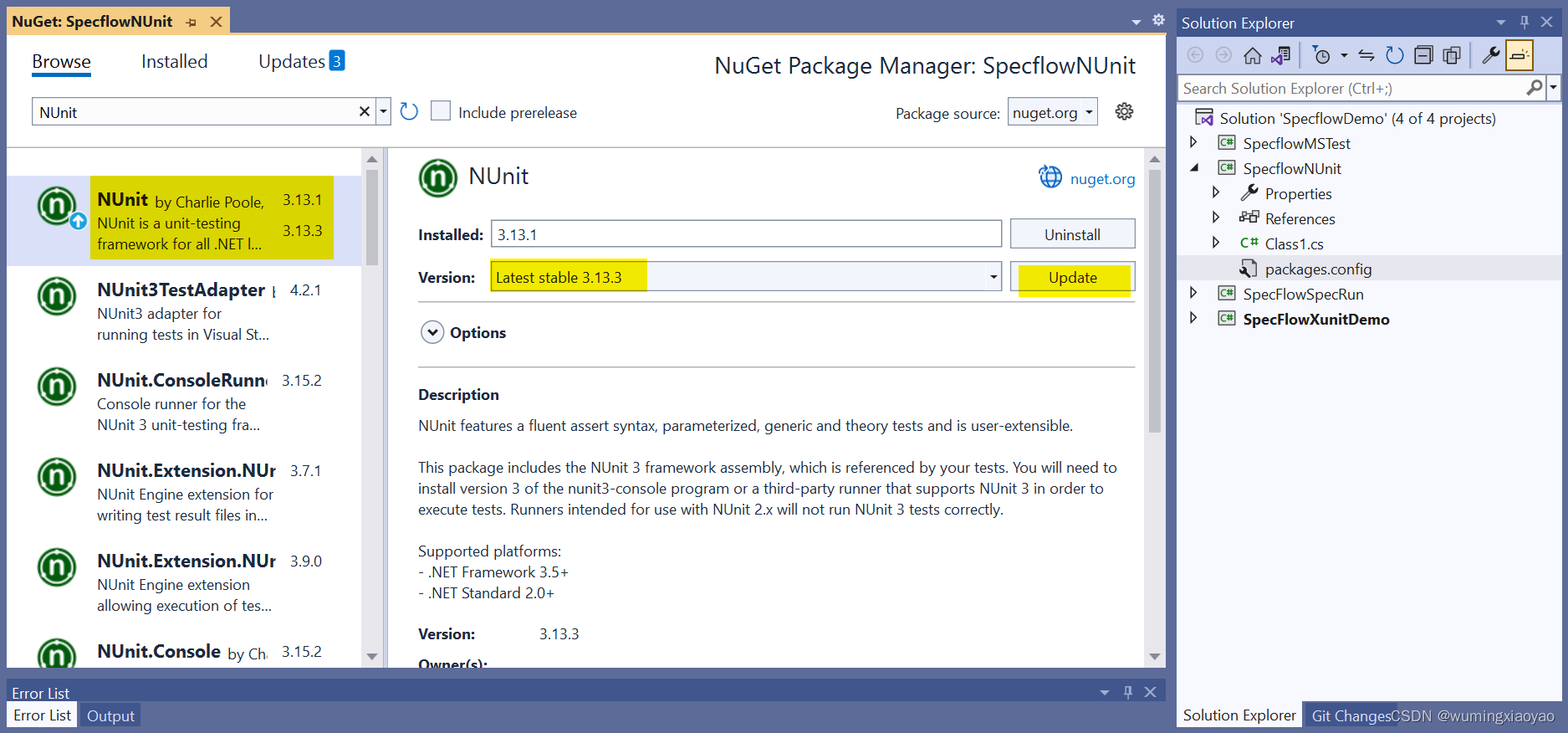This screenshot has width=1568, height=733.
Task: Click the package list scrollbar thumb
Action: (372, 218)
